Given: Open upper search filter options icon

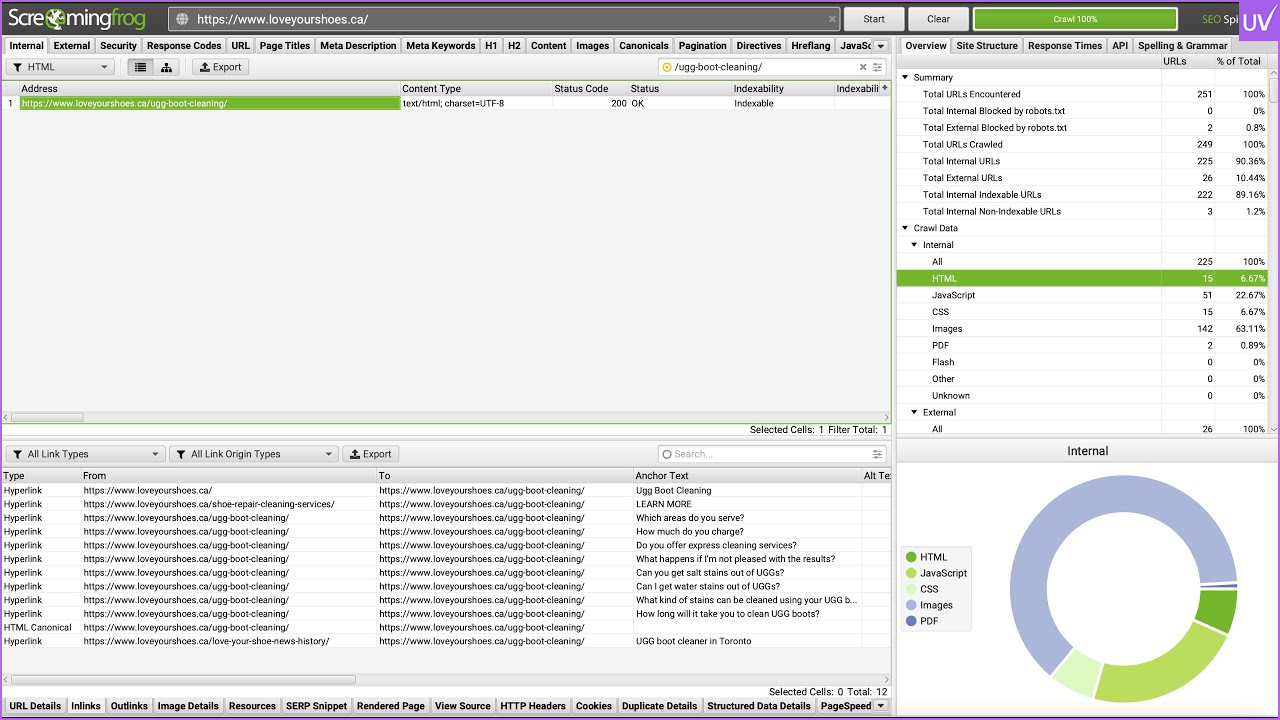Looking at the screenshot, I should click(878, 67).
